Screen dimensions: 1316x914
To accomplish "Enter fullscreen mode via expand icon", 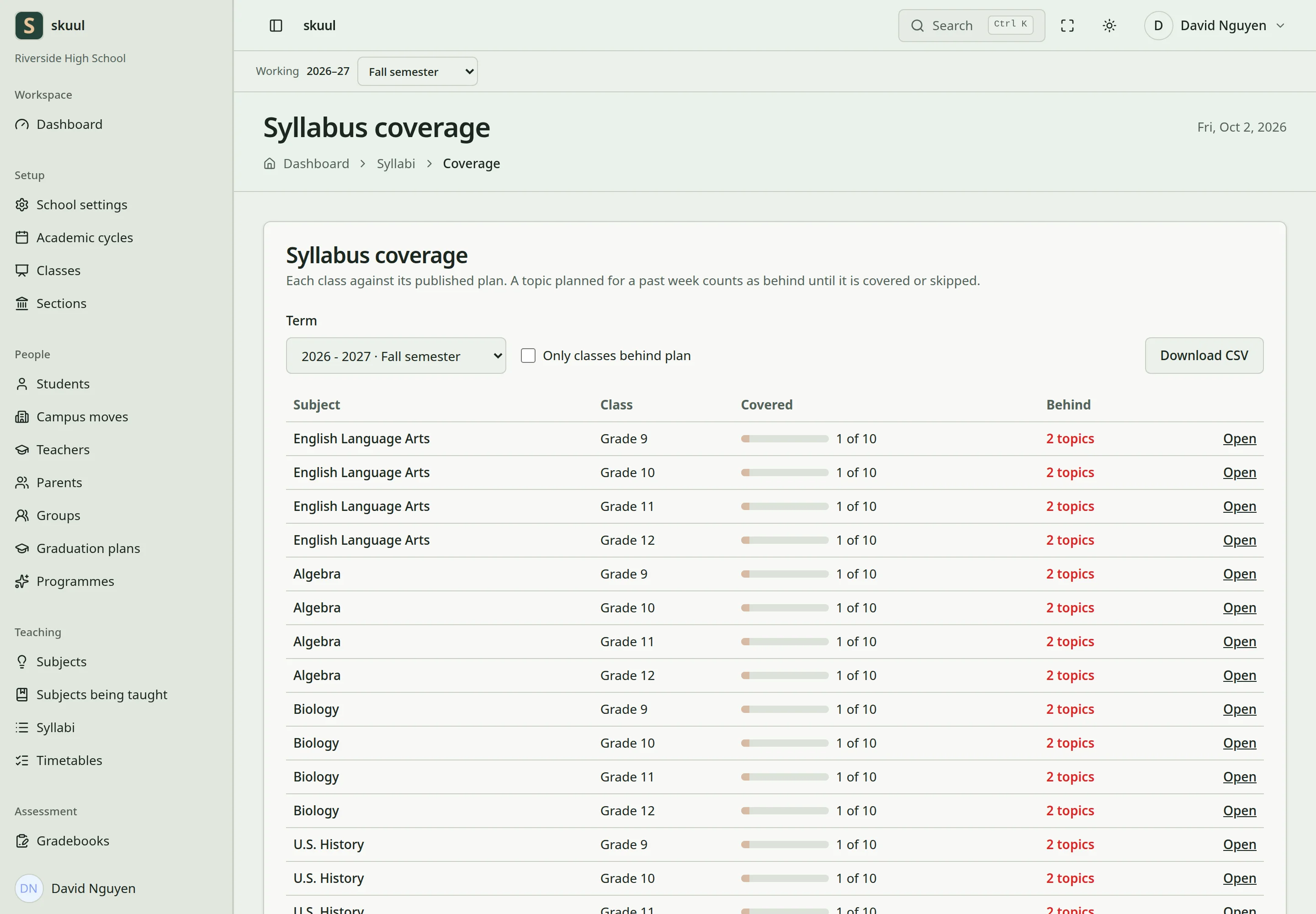I will (1067, 25).
